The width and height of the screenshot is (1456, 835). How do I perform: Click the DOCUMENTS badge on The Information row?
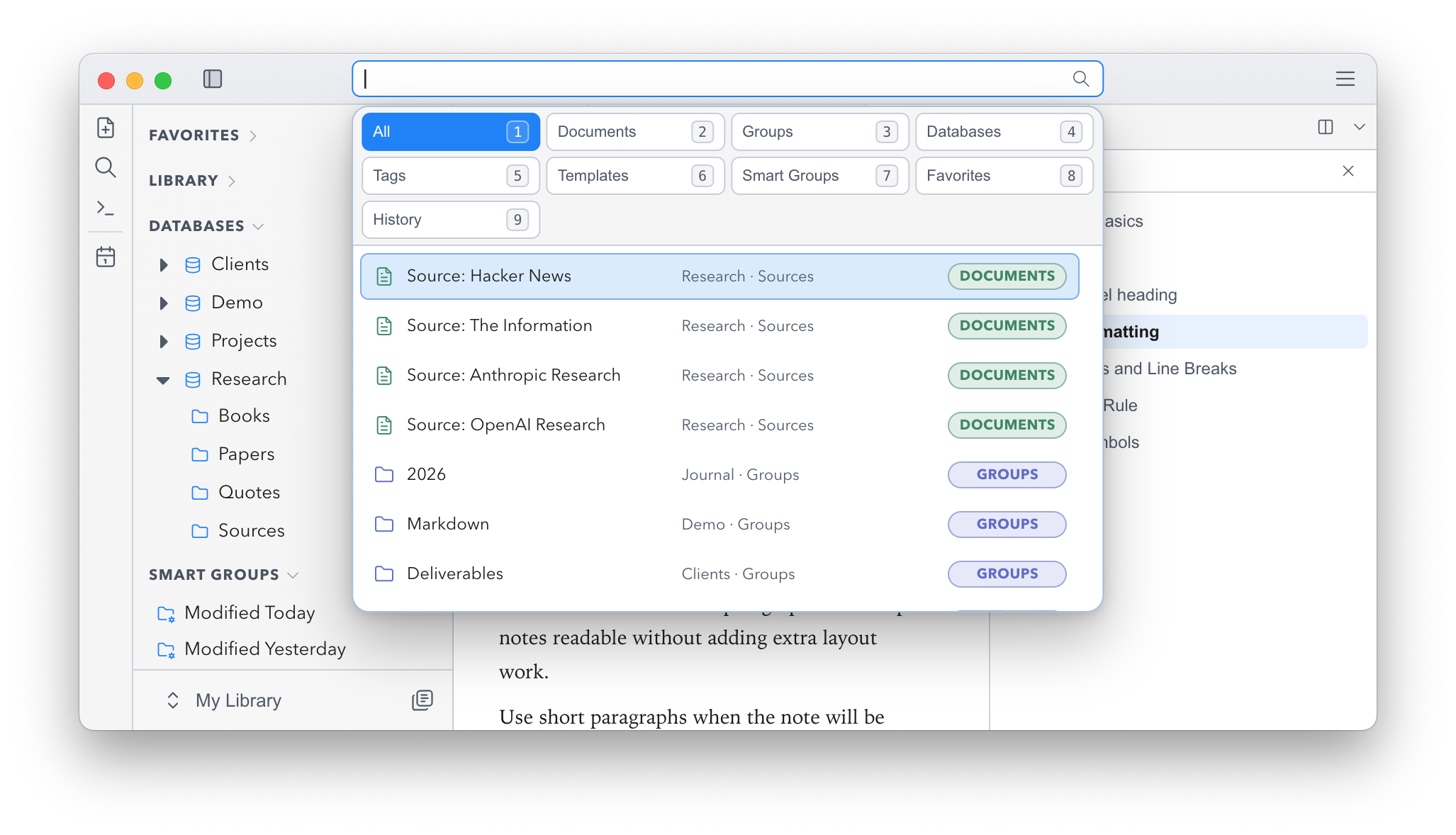point(1007,326)
